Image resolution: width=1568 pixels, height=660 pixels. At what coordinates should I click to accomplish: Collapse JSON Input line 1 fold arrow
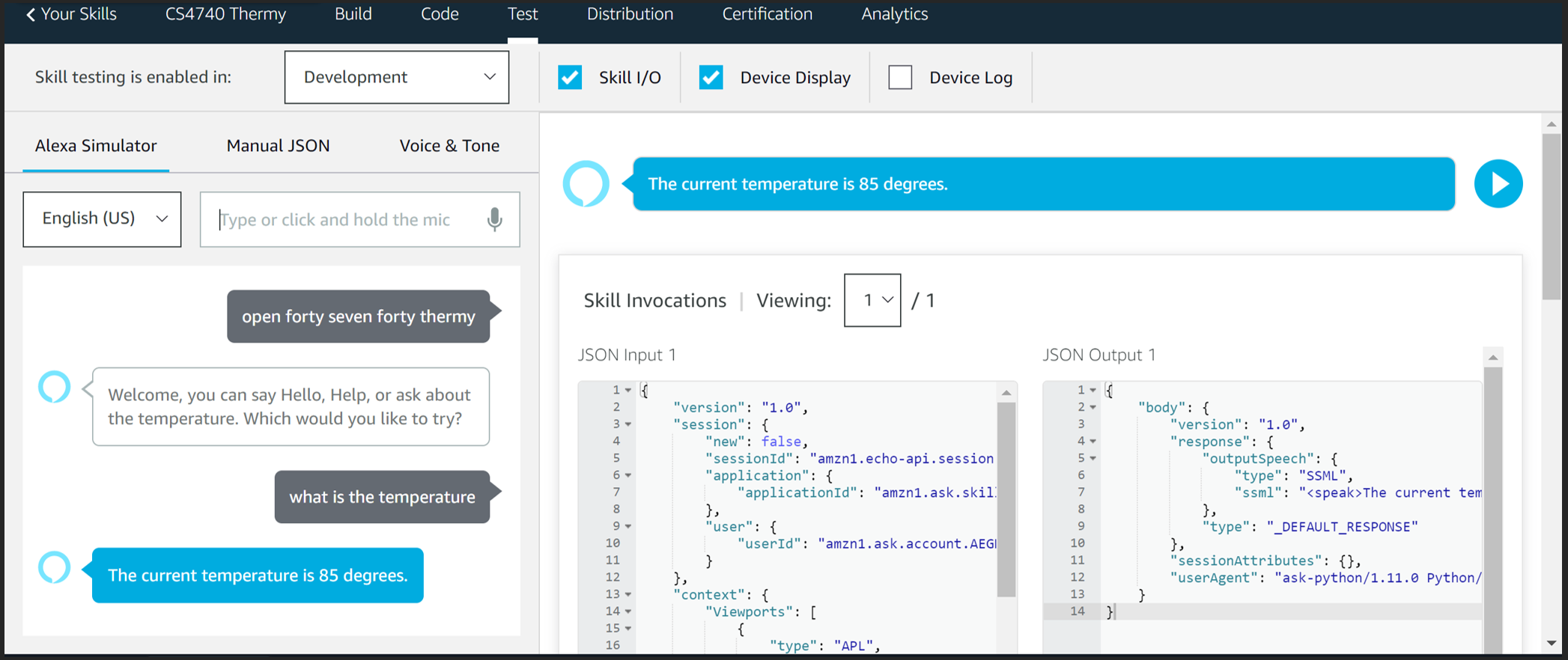click(x=628, y=390)
